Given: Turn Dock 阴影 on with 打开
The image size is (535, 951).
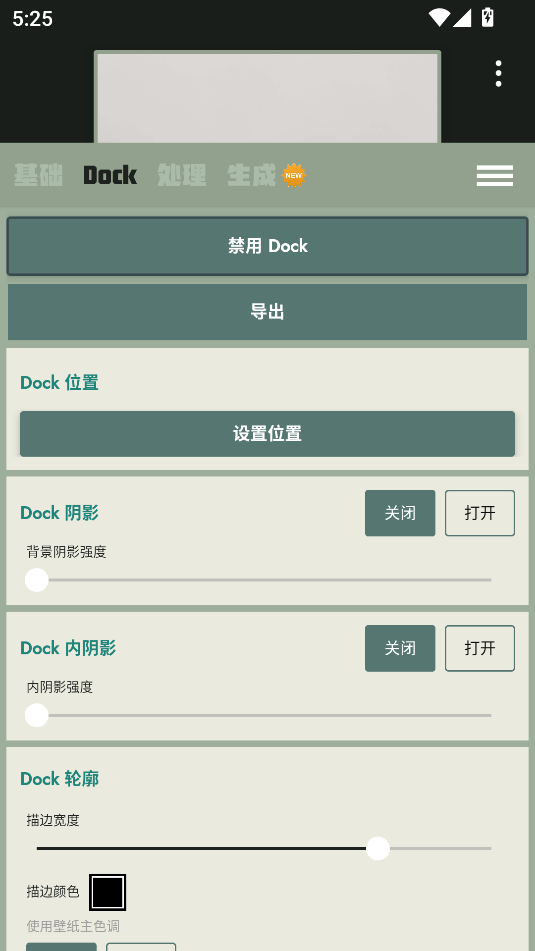Looking at the screenshot, I should 480,513.
